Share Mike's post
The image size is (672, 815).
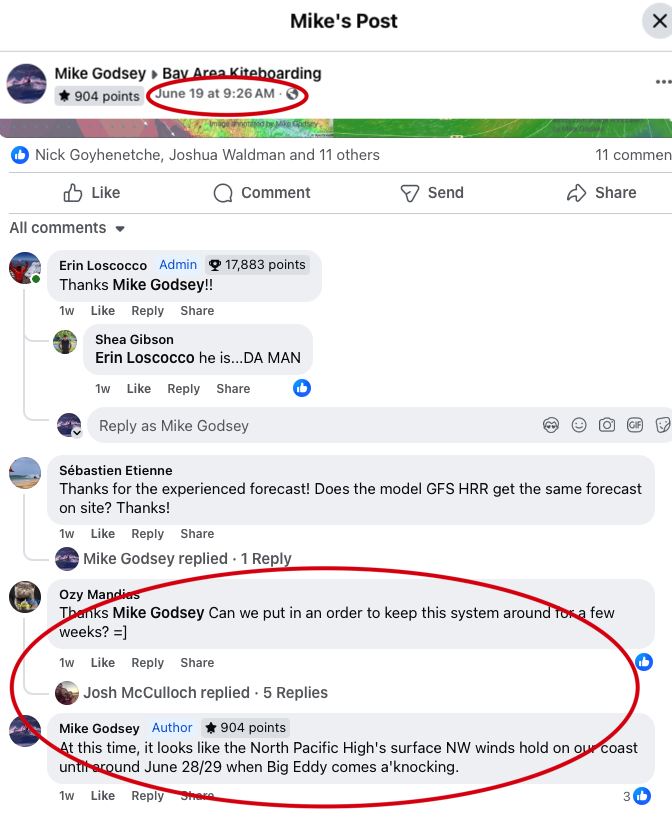tap(601, 193)
